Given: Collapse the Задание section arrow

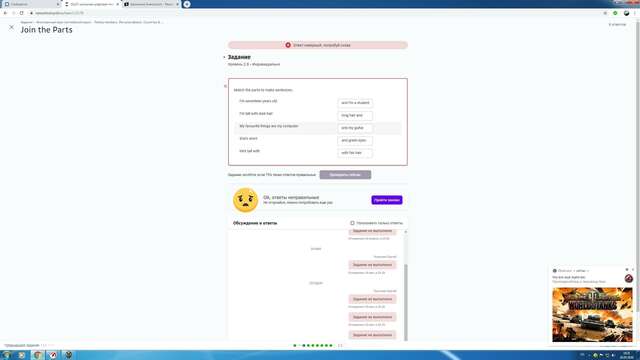Looking at the screenshot, I should pyautogui.click(x=224, y=57).
